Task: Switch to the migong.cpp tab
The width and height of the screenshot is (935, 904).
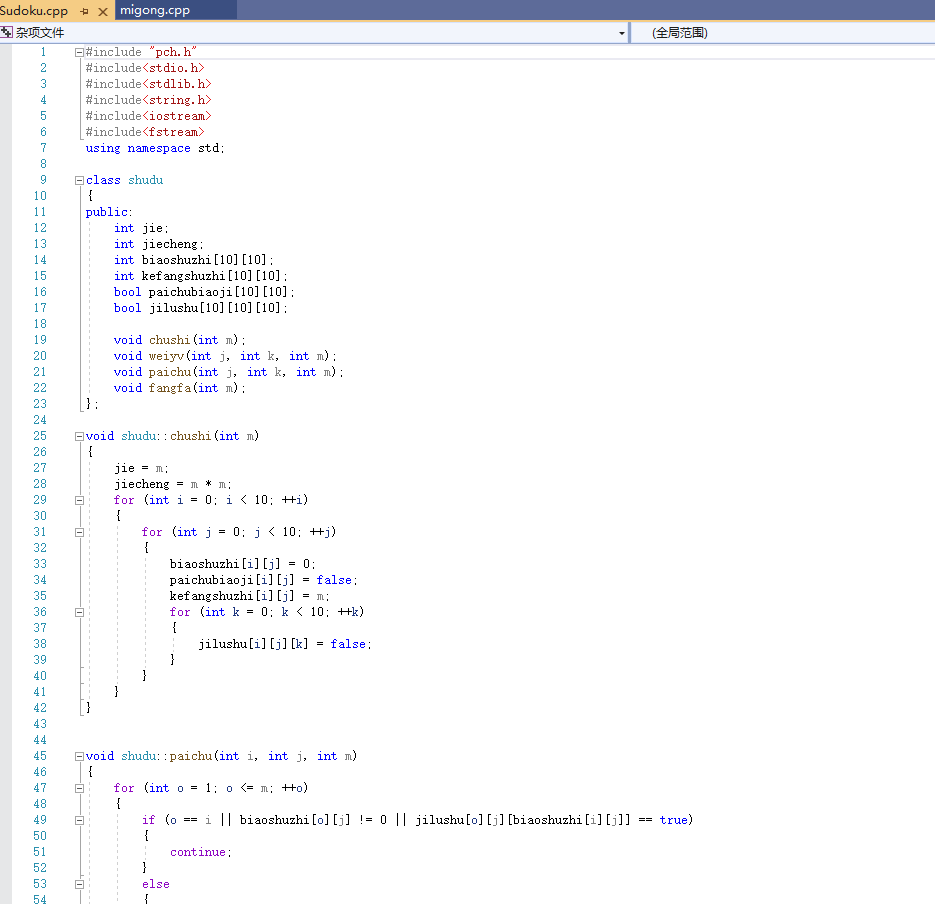Action: click(x=155, y=10)
